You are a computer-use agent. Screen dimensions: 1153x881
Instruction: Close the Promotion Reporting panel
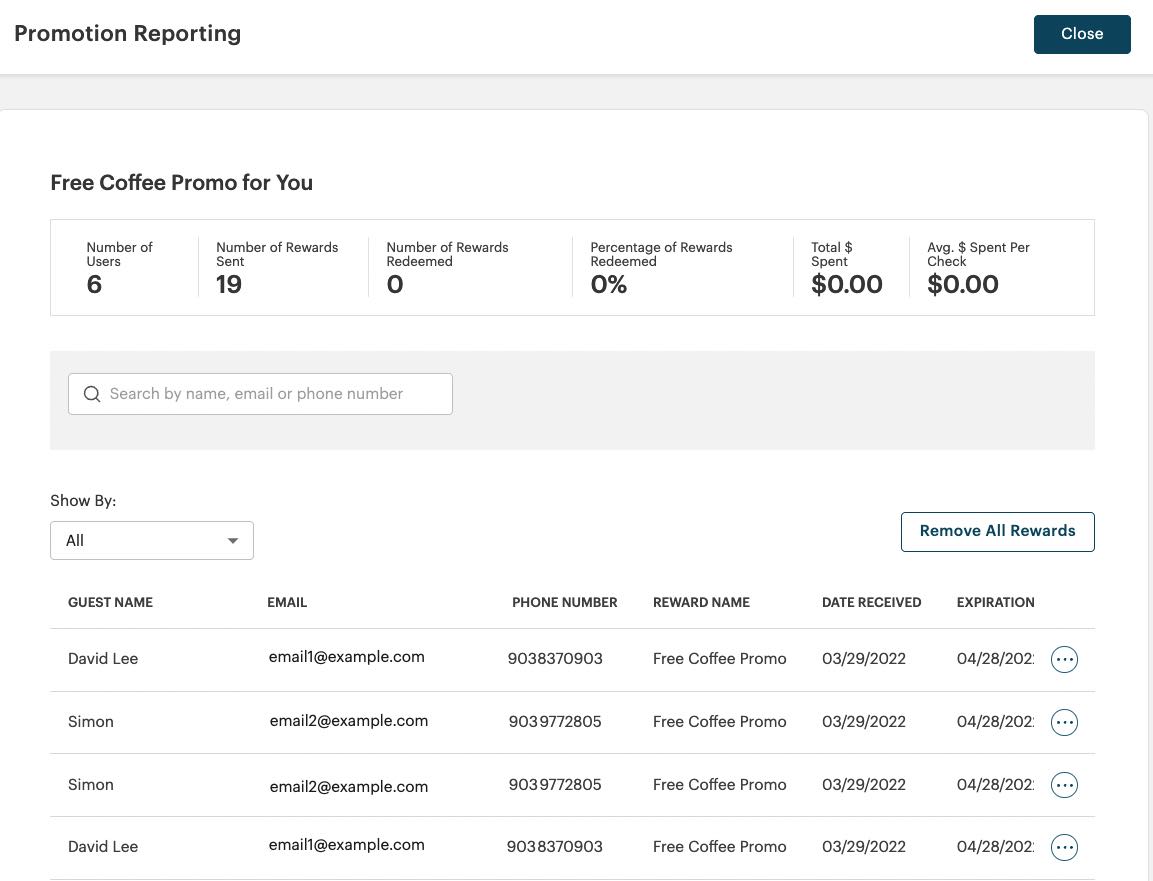[1082, 34]
